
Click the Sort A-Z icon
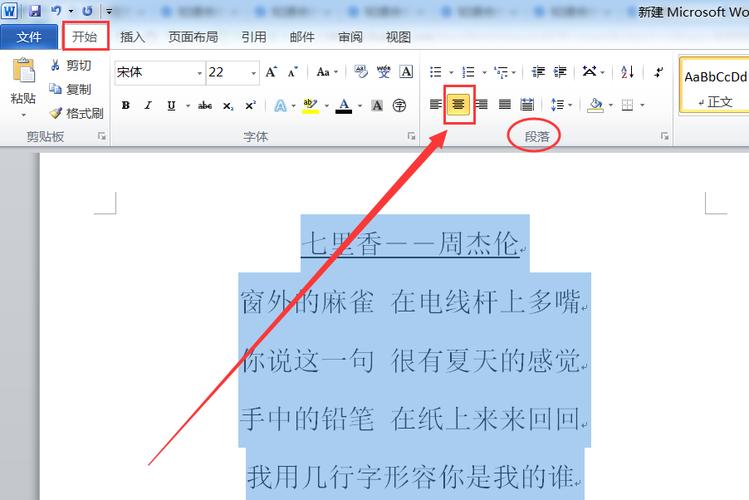[x=627, y=72]
